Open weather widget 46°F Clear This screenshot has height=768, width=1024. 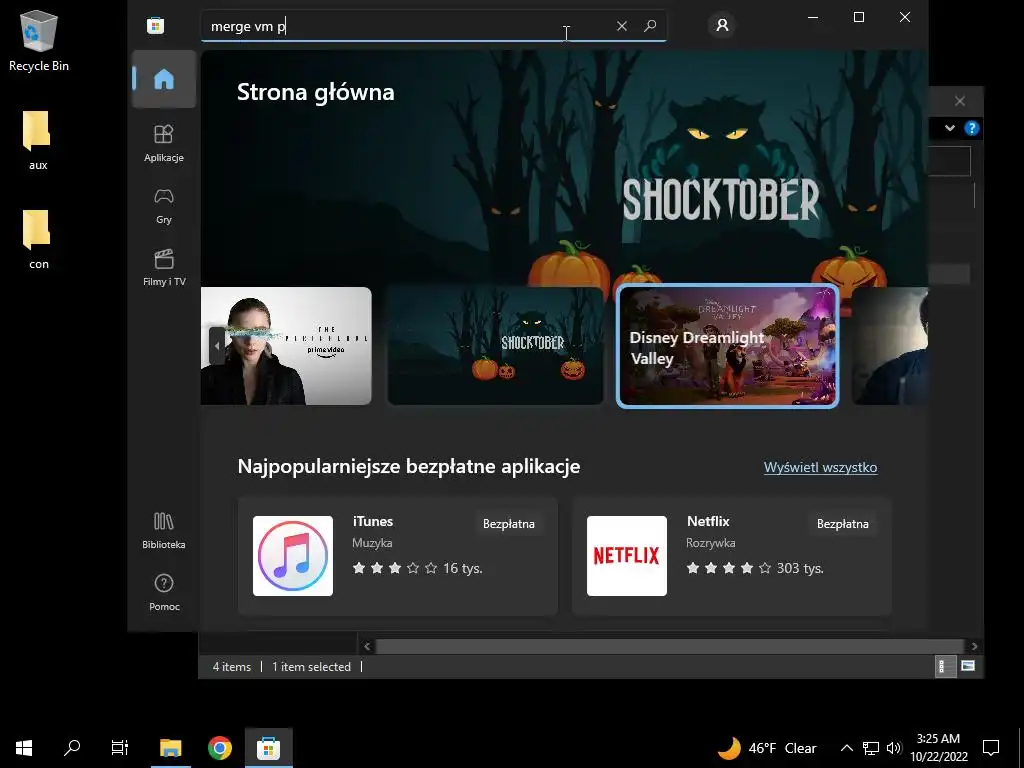coord(767,748)
